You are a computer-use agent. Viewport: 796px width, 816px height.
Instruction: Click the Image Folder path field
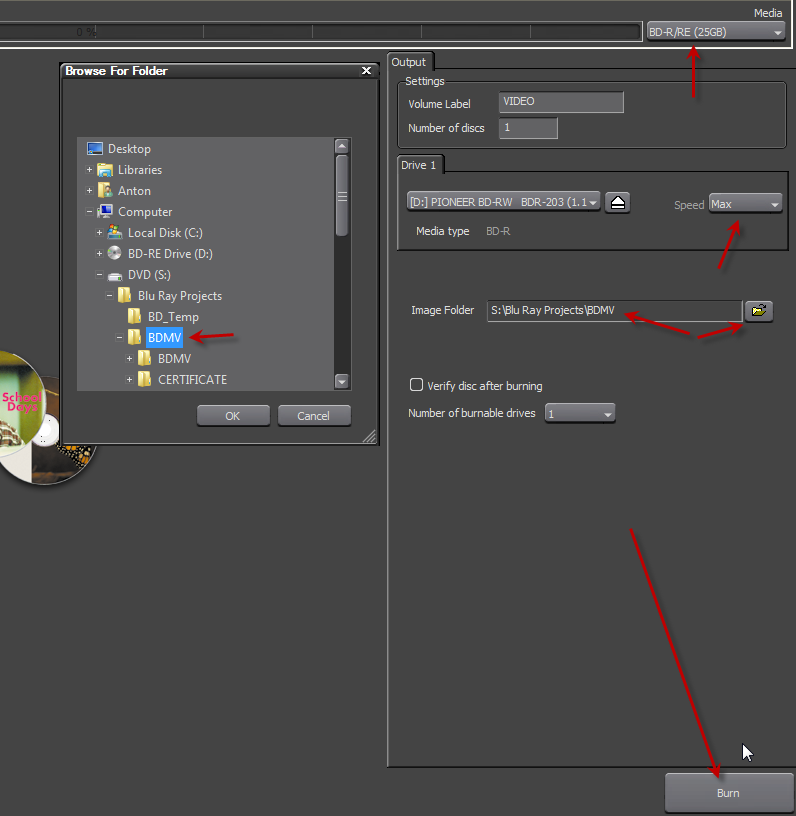click(614, 311)
